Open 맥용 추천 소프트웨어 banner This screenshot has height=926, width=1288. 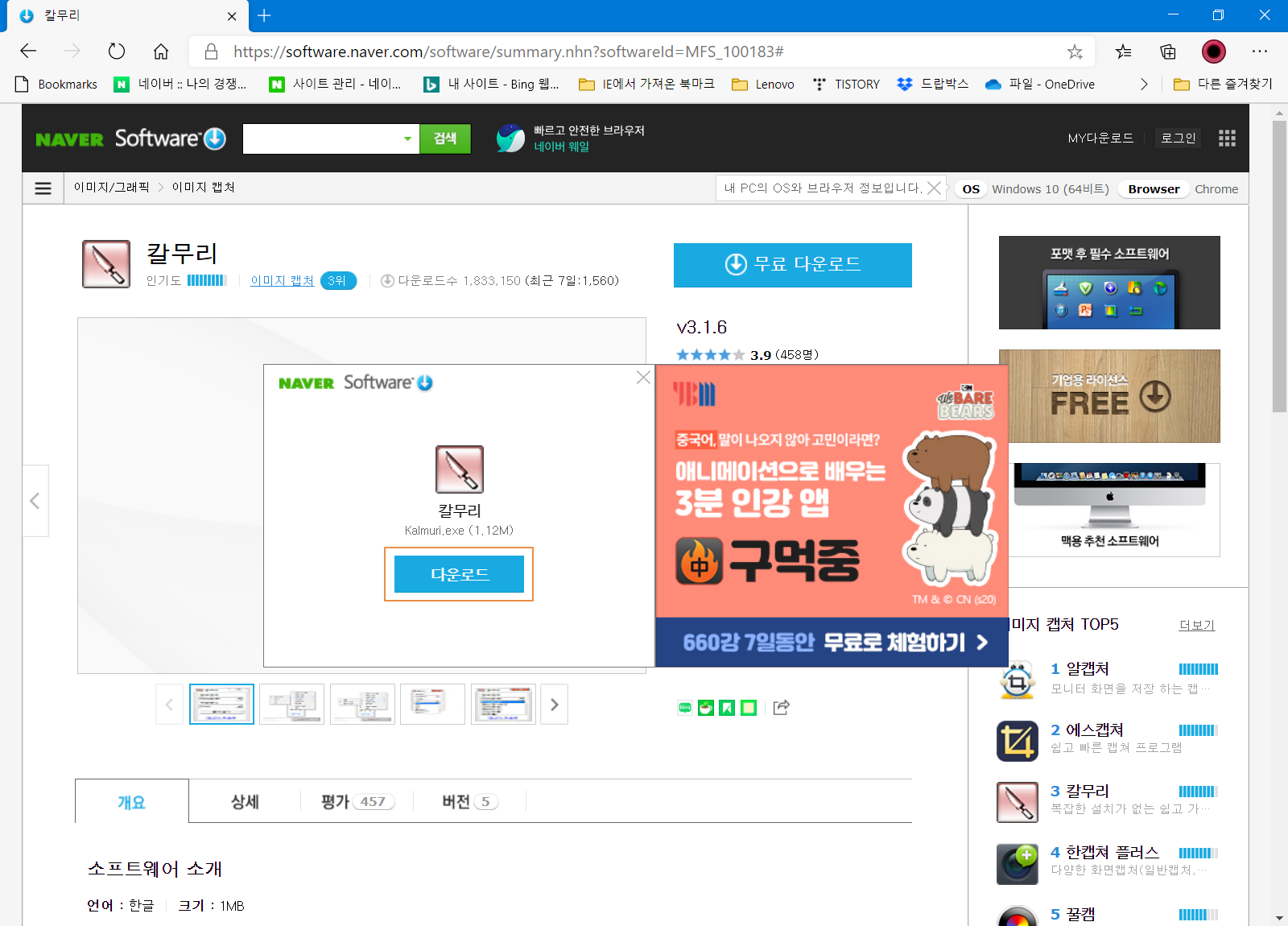[x=1114, y=510]
